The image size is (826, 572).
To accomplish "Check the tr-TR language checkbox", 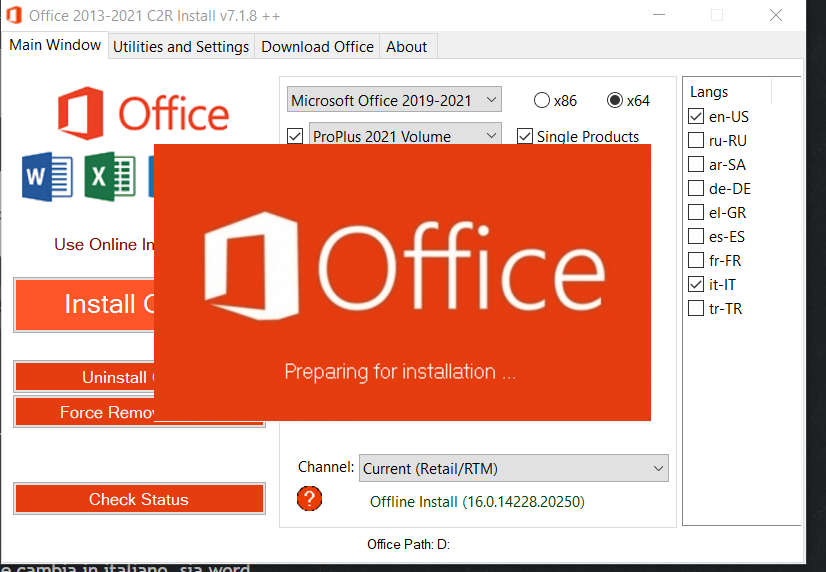I will 696,308.
